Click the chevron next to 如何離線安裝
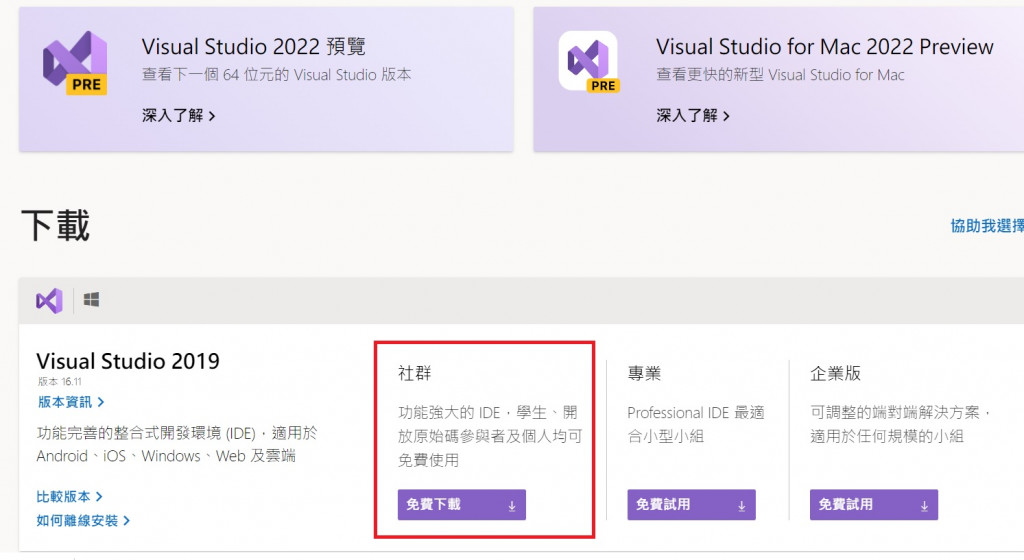The width and height of the screenshot is (1024, 560). (126, 520)
